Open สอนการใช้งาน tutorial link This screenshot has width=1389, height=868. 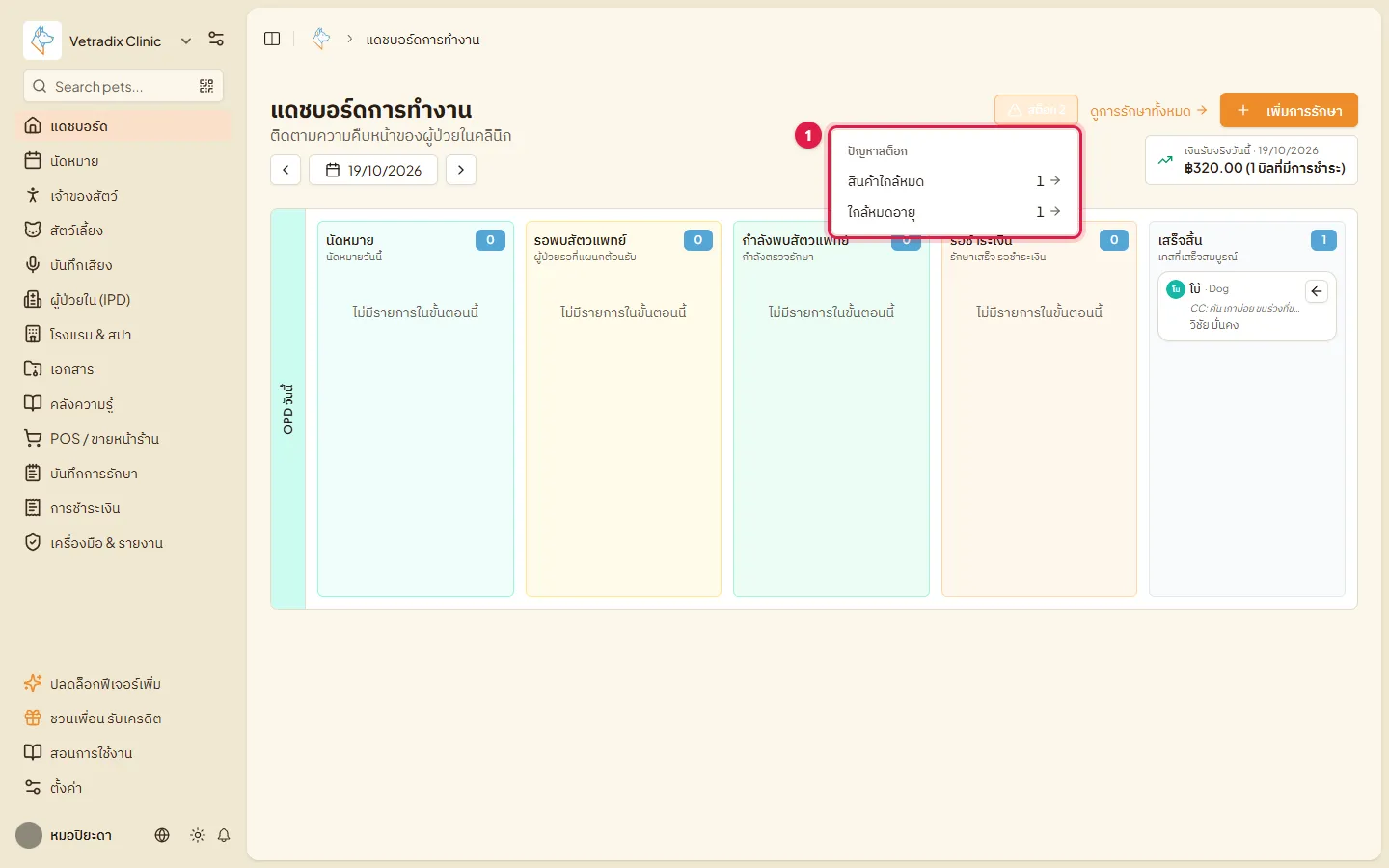123,753
